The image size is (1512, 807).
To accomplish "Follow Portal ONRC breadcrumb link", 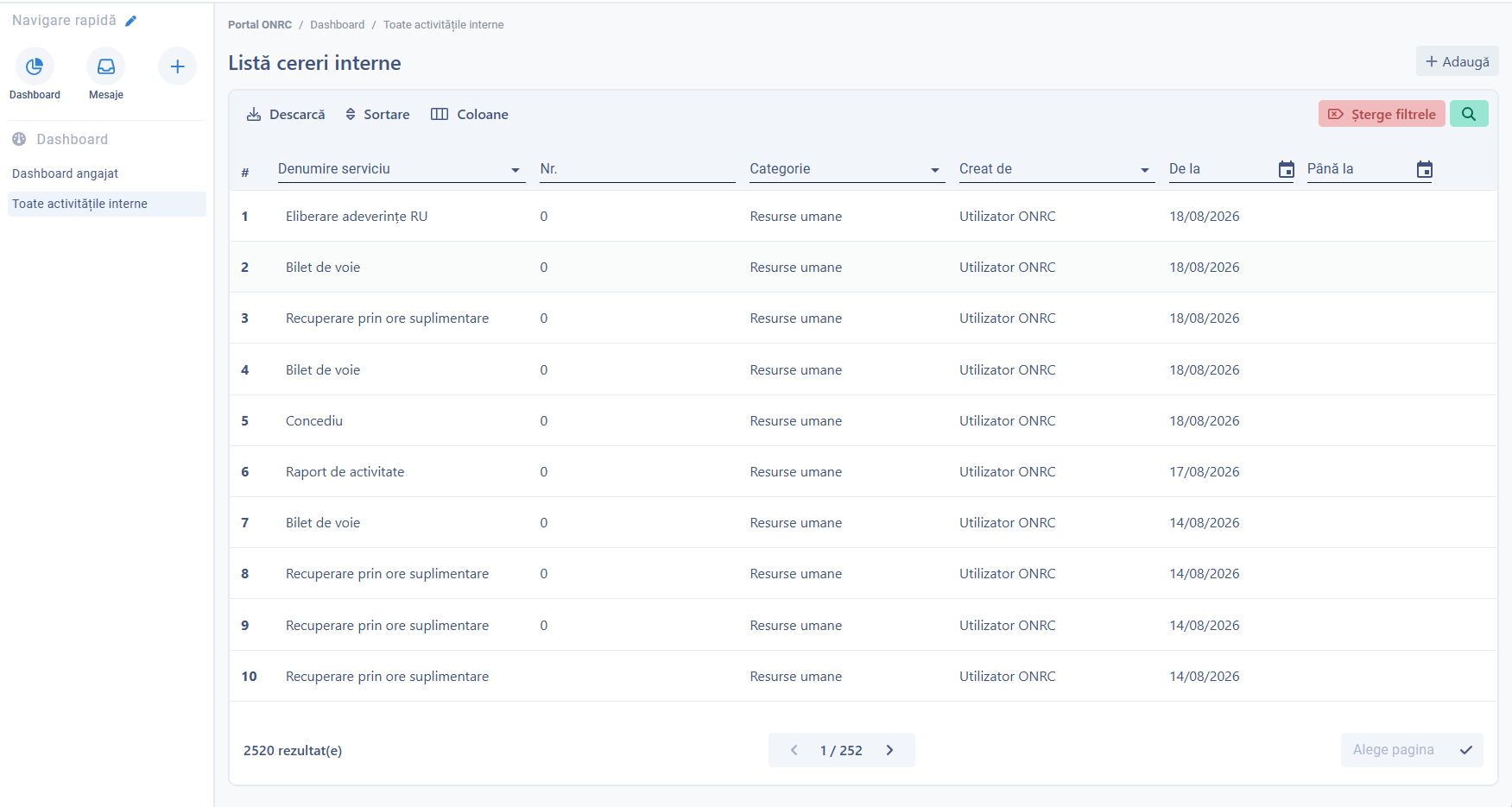I will click(260, 25).
